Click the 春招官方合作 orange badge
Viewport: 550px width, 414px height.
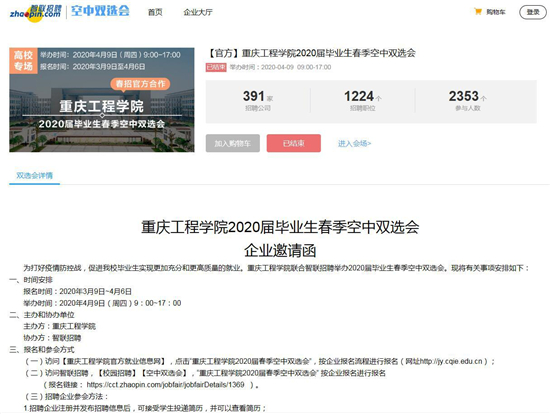click(140, 84)
